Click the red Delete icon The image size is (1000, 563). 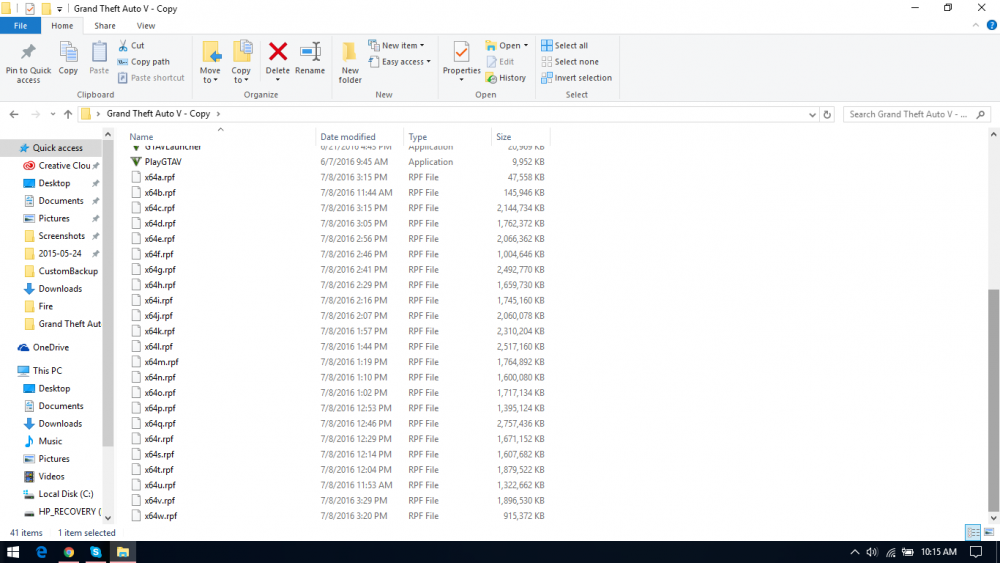[277, 52]
